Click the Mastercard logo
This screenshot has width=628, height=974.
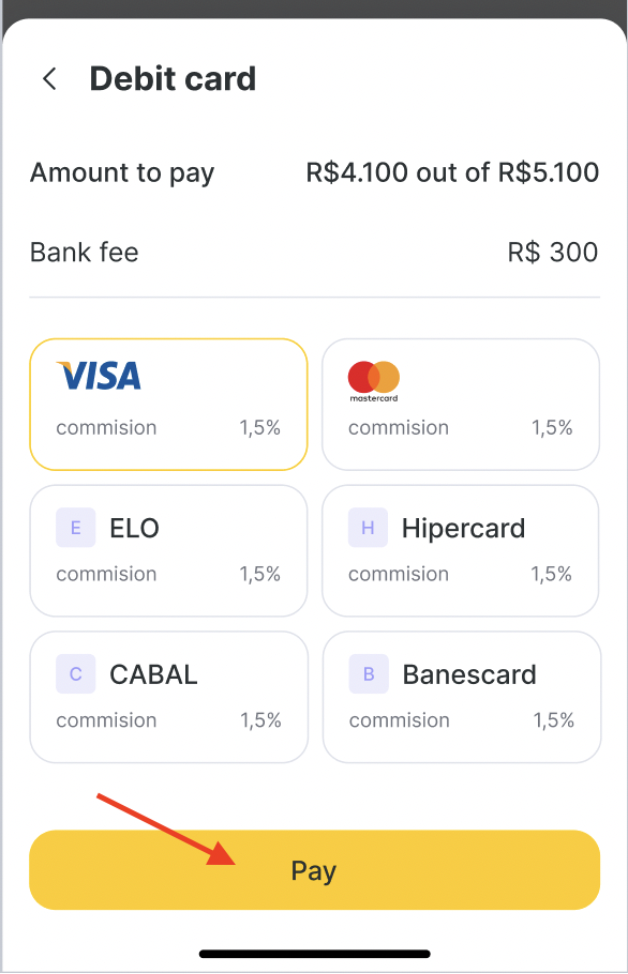374,380
